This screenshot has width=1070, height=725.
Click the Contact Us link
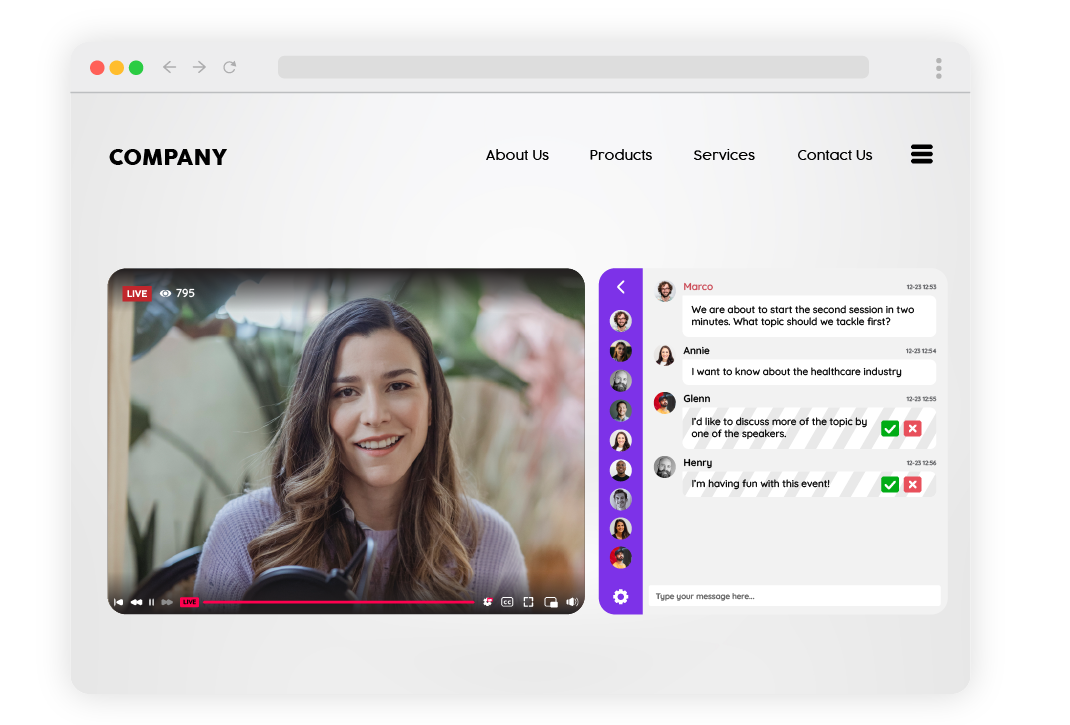tap(834, 155)
